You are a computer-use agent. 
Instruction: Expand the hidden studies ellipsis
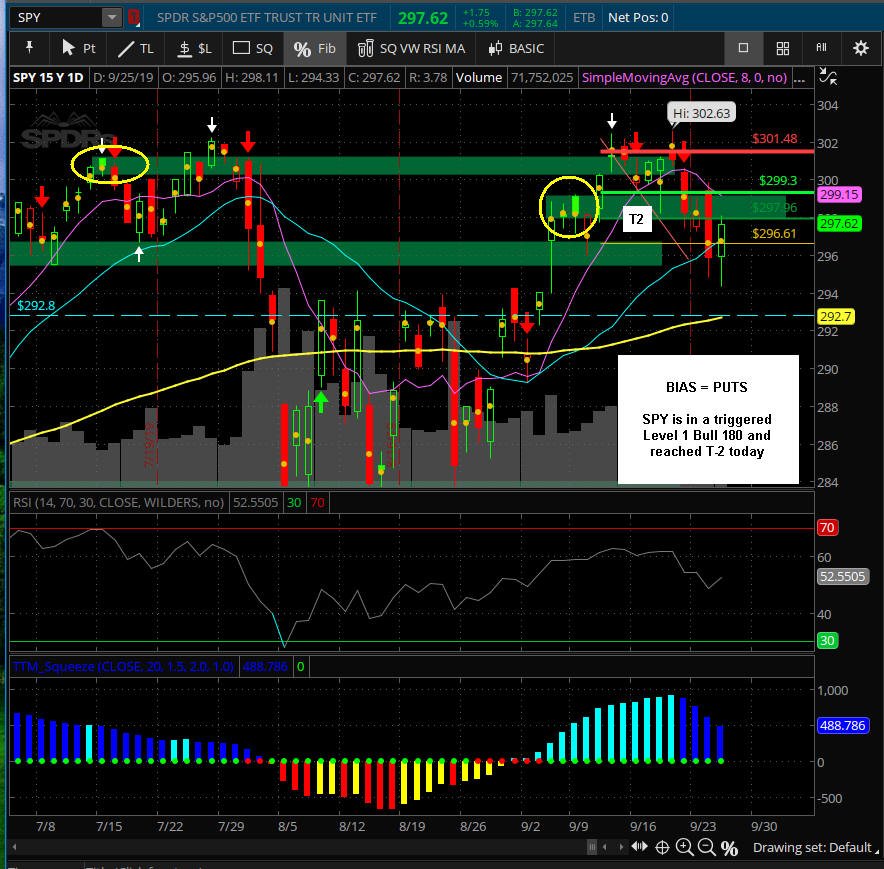click(x=799, y=78)
